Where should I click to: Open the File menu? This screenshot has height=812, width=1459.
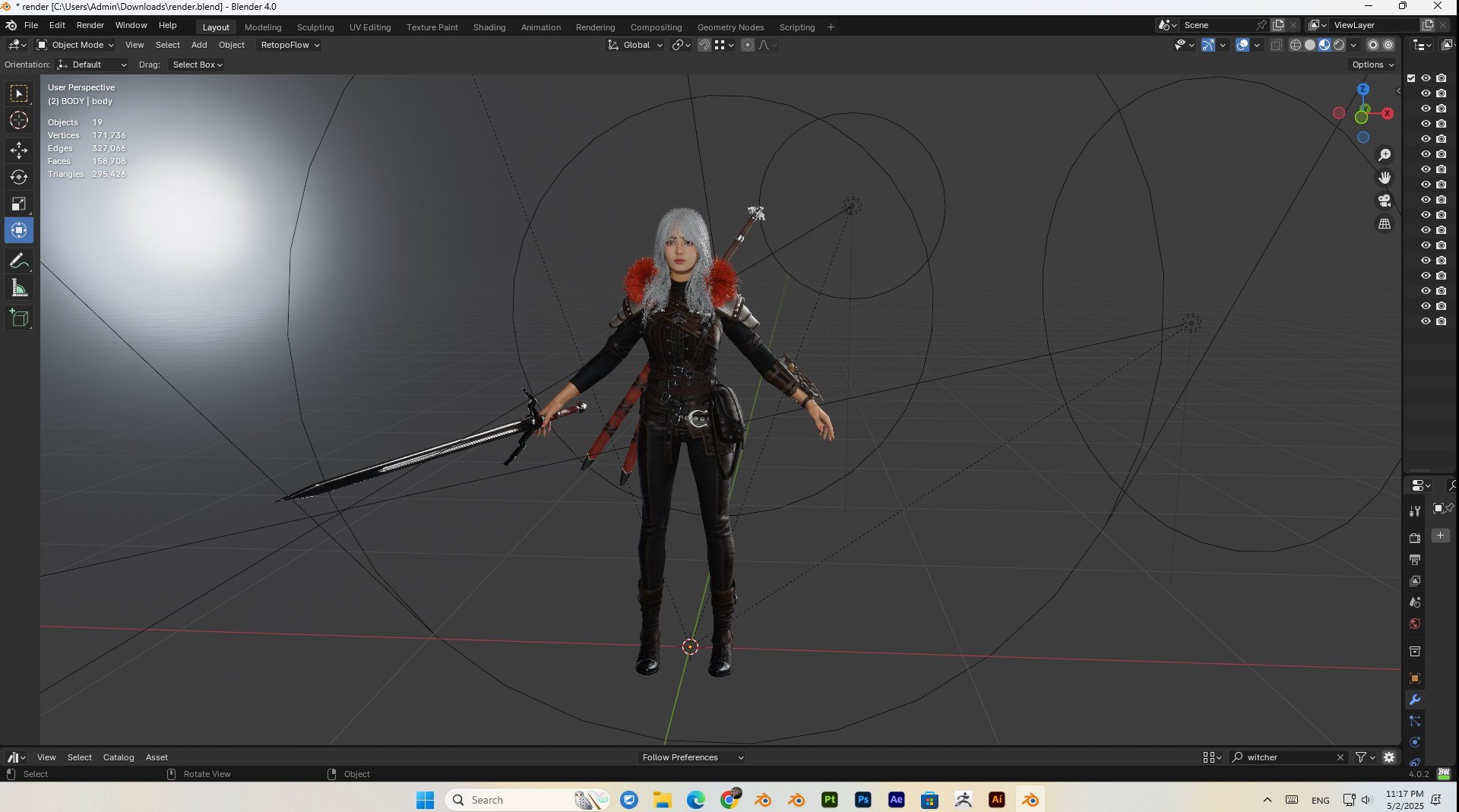31,25
